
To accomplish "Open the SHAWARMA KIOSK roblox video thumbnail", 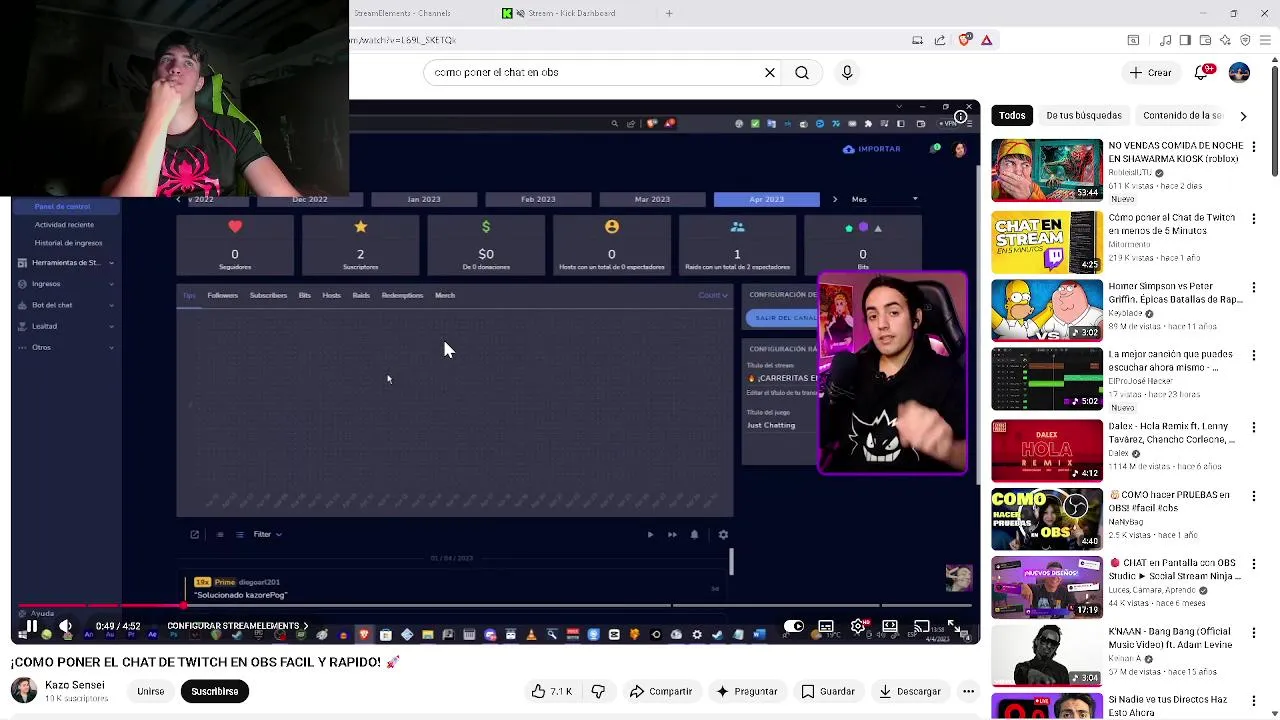I will click(x=1047, y=169).
